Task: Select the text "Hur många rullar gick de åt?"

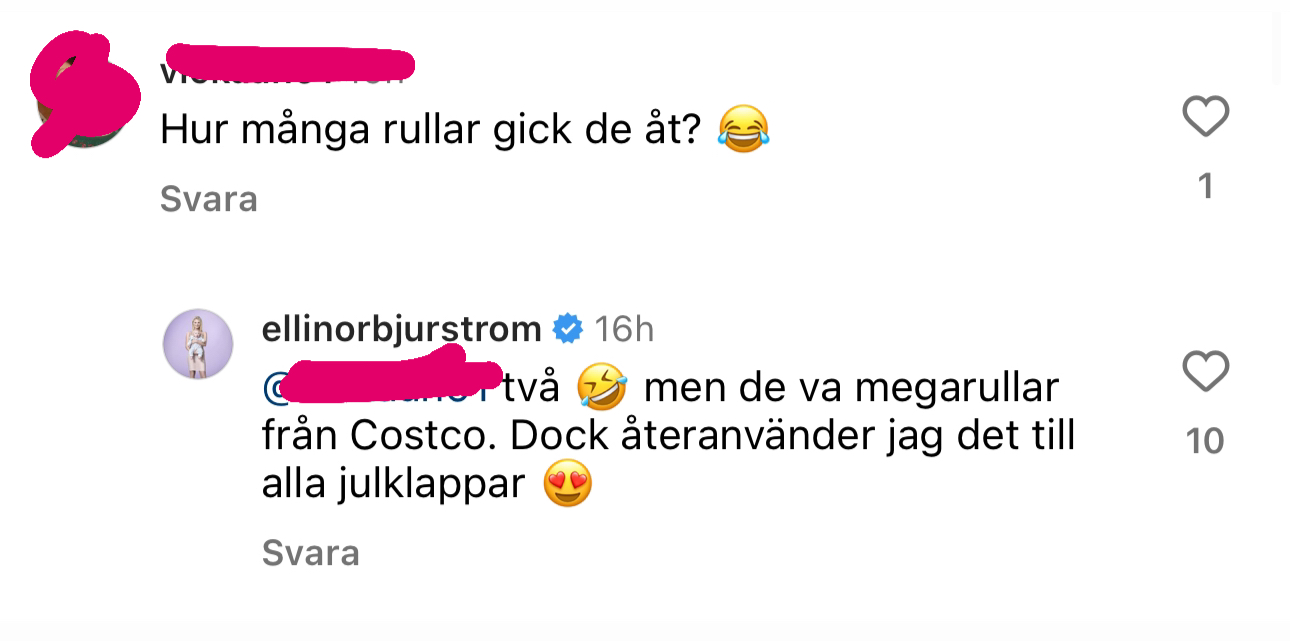Action: [x=432, y=132]
